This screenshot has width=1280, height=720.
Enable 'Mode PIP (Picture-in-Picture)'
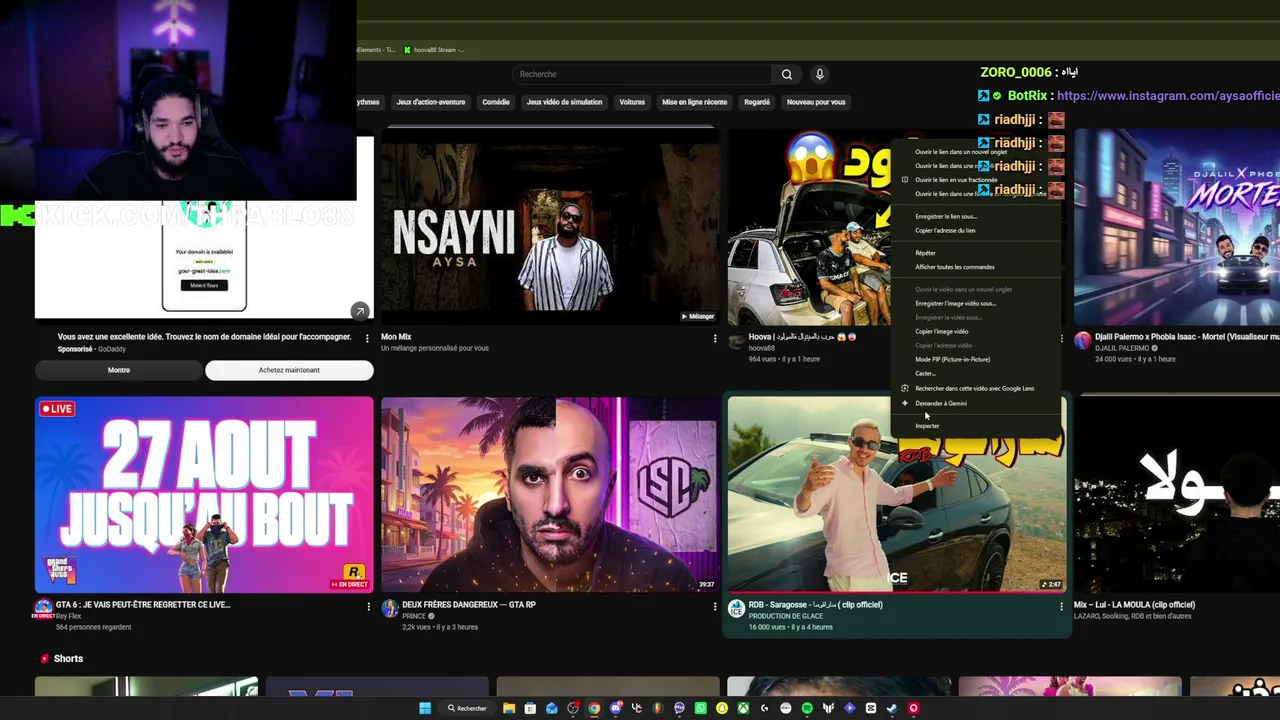pos(953,359)
